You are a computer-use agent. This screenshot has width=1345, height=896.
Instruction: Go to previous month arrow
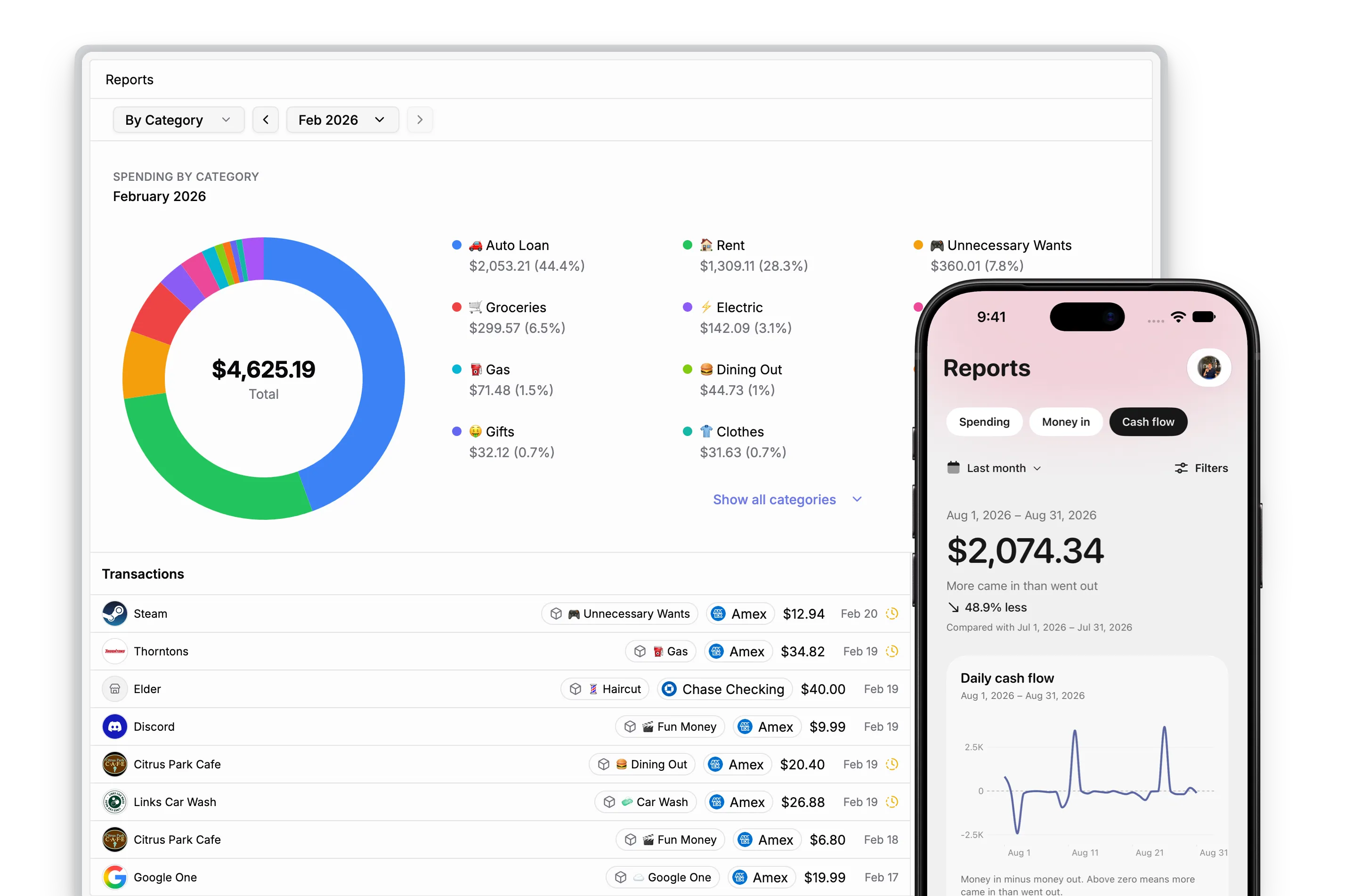(x=265, y=120)
